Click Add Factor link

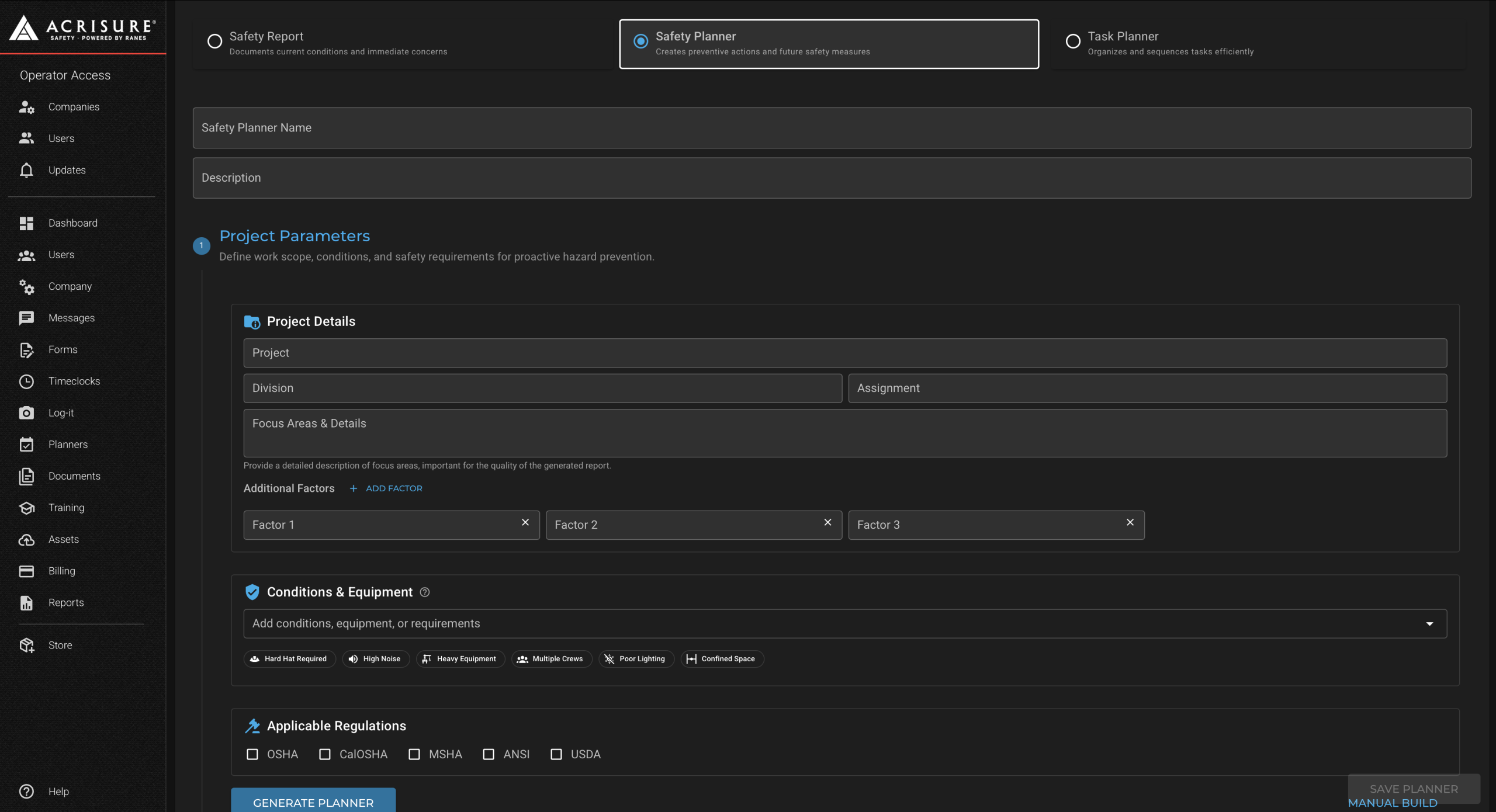pos(386,488)
